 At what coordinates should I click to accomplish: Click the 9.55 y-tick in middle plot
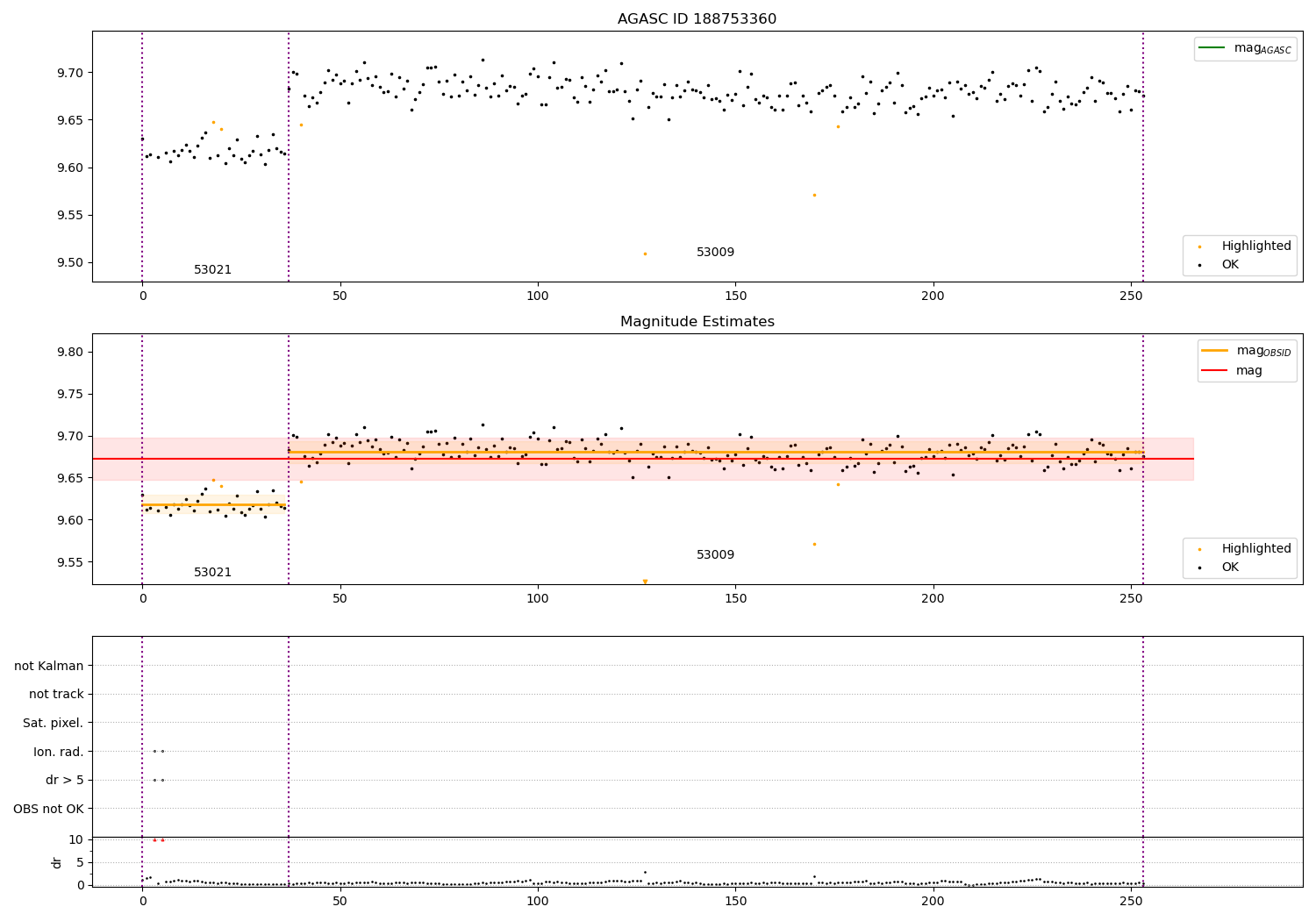(69, 563)
